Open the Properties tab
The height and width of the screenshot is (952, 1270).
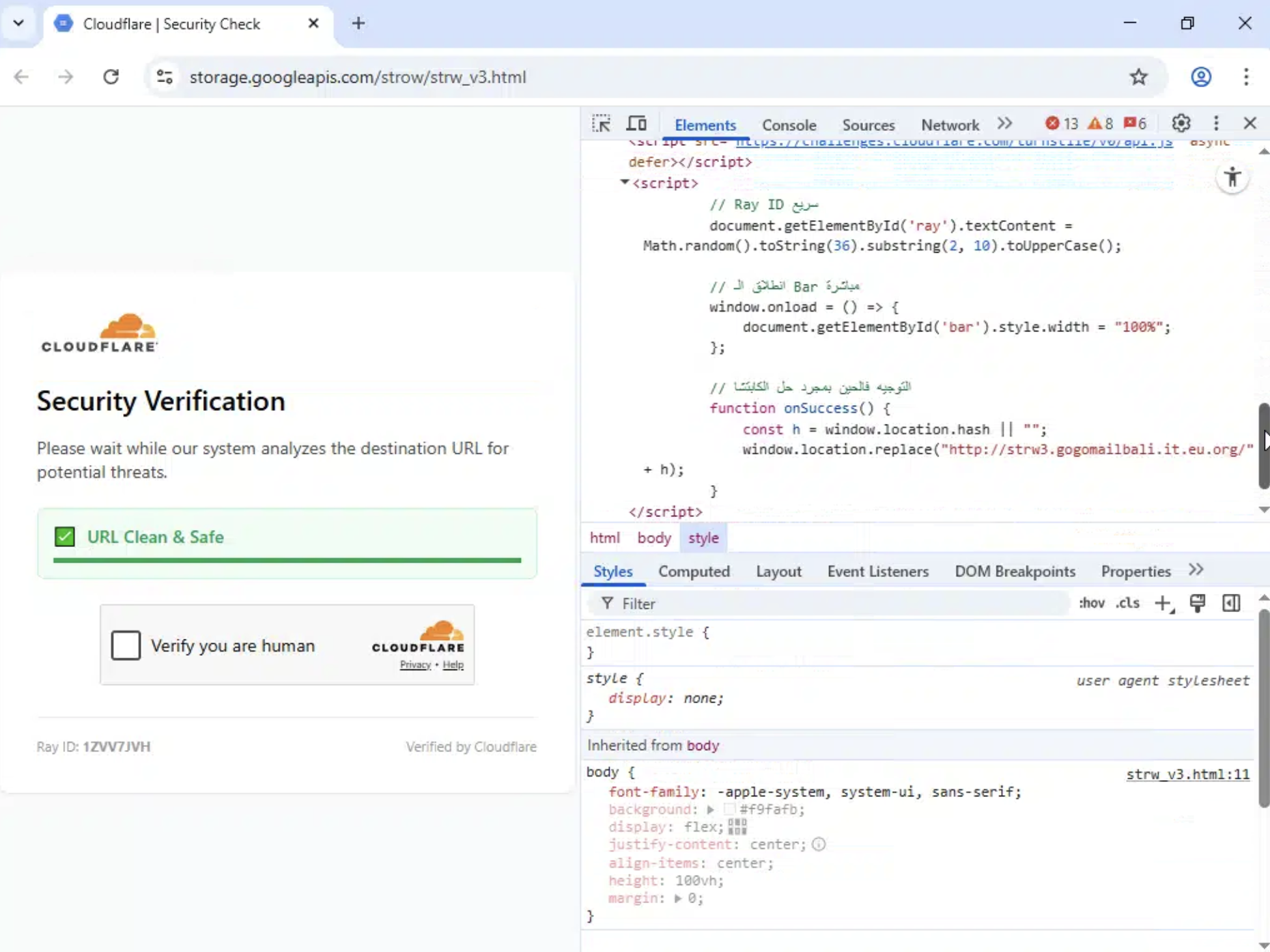pos(1136,571)
